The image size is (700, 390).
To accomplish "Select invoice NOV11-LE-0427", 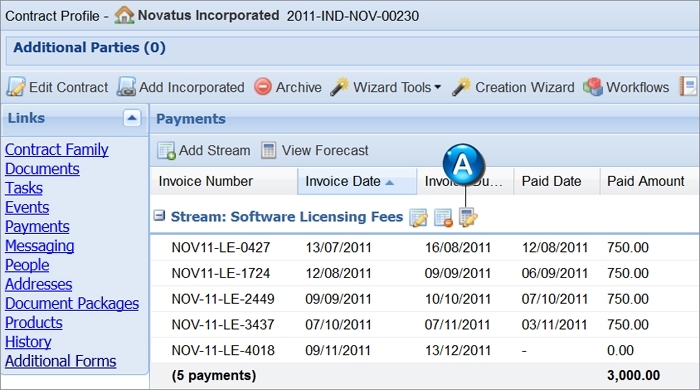I will point(221,247).
